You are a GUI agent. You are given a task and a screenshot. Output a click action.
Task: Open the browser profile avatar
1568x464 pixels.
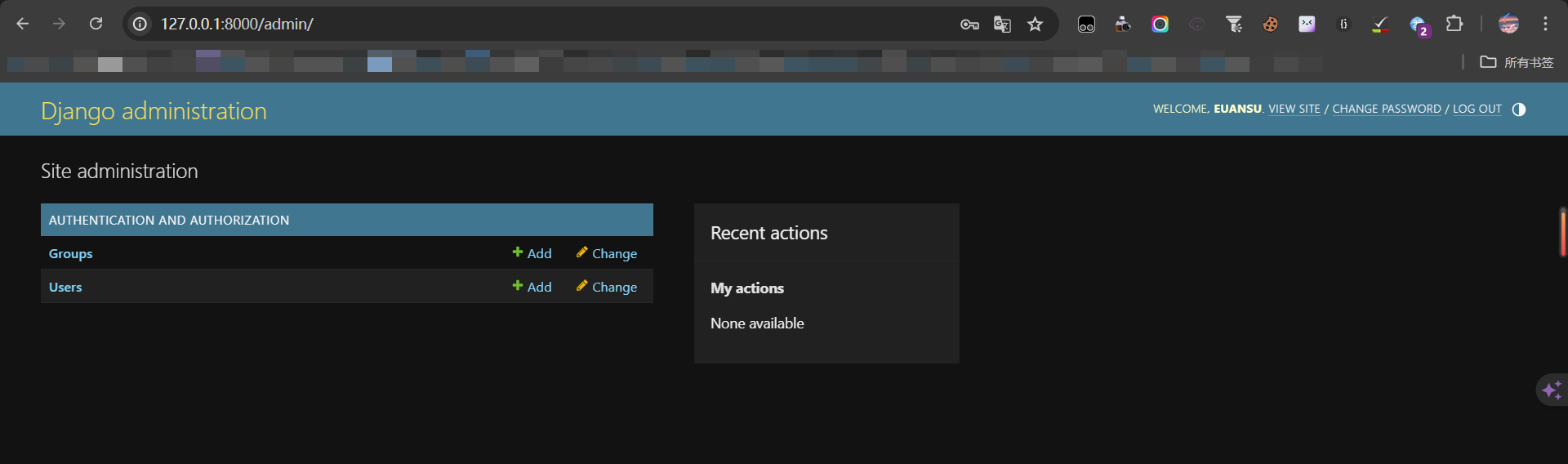[x=1508, y=24]
